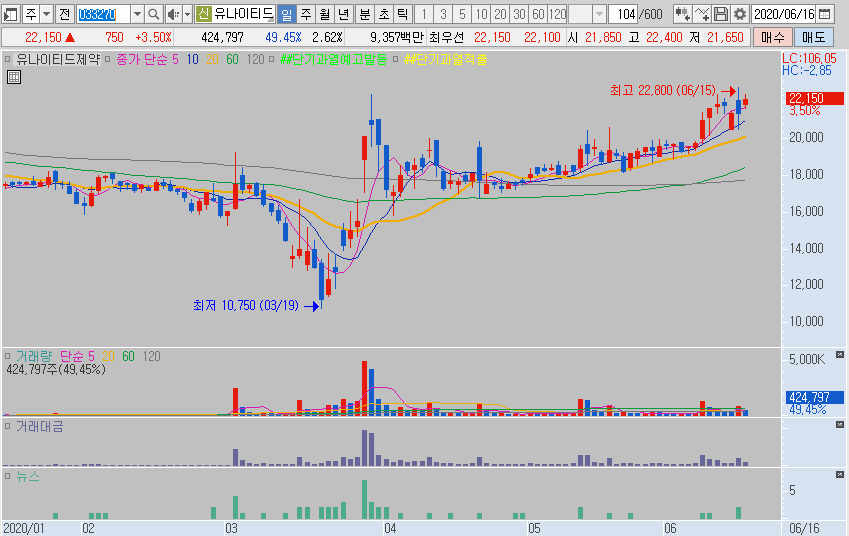Open chart settings gear icon
Viewport: 849px width, 536px height.
740,14
